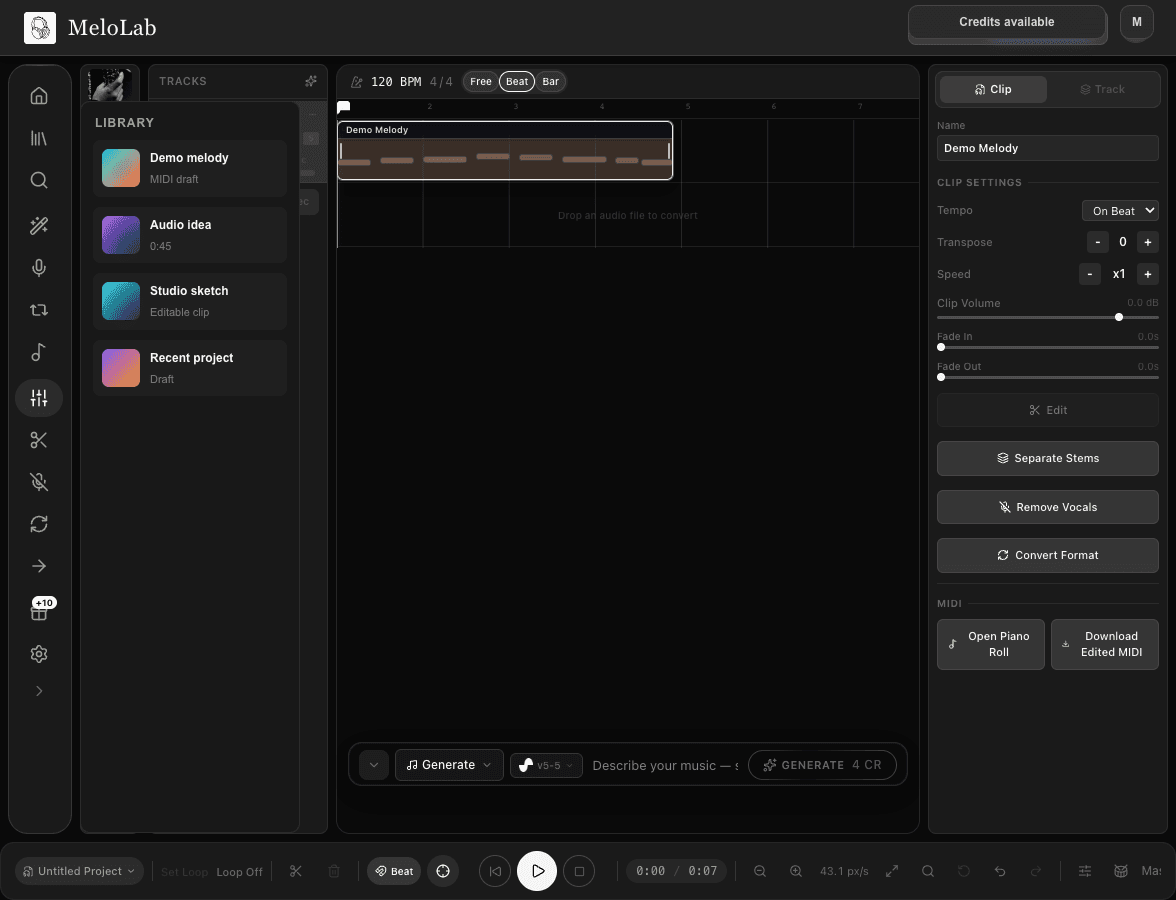This screenshot has height=900, width=1176.
Task: Toggle the Beat button in bottom bar
Action: coord(394,871)
